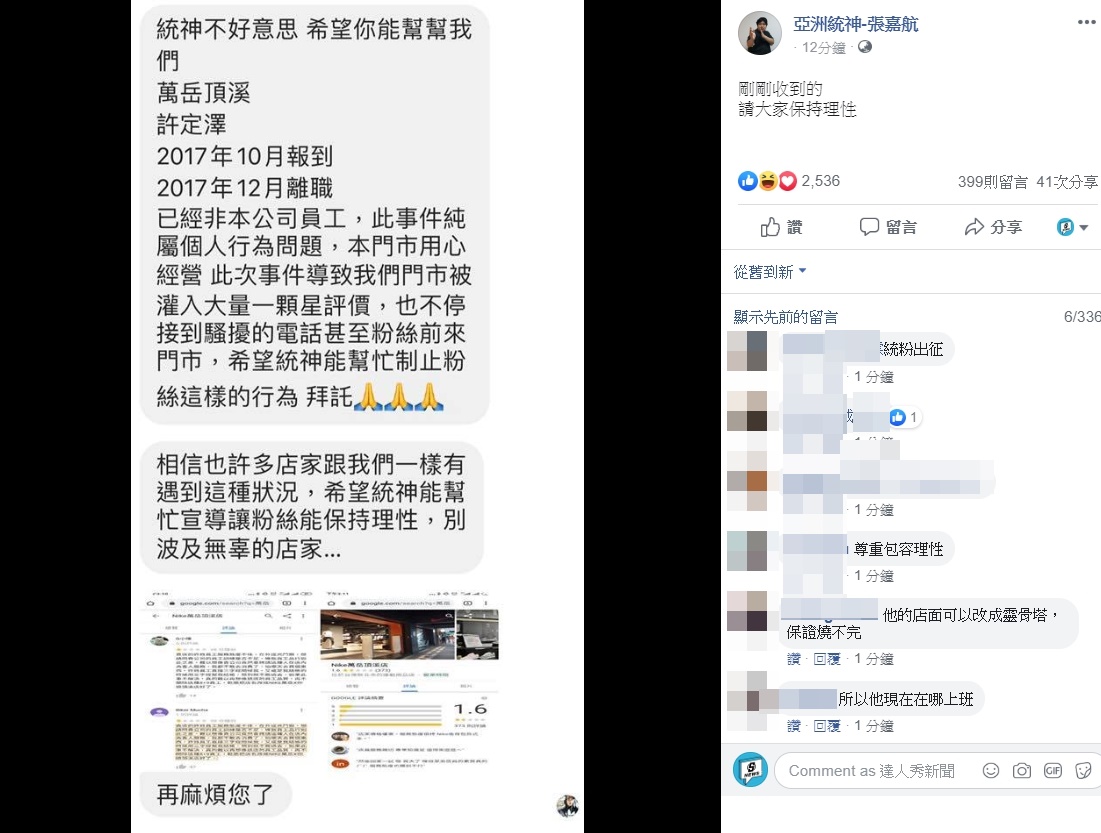
Task: Click the comment speech-bubble icon
Action: click(869, 226)
